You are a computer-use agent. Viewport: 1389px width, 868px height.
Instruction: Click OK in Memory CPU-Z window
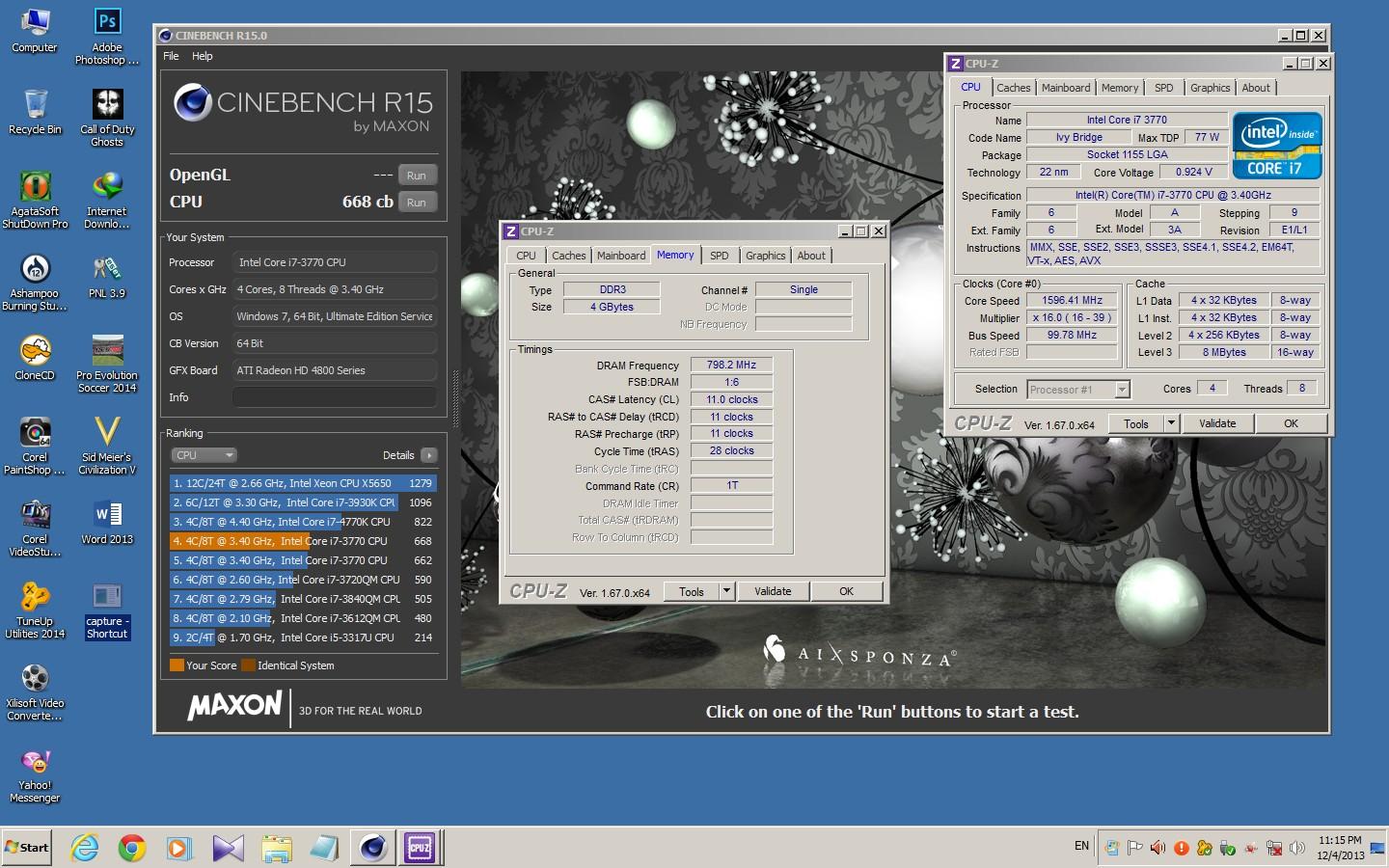(x=846, y=592)
